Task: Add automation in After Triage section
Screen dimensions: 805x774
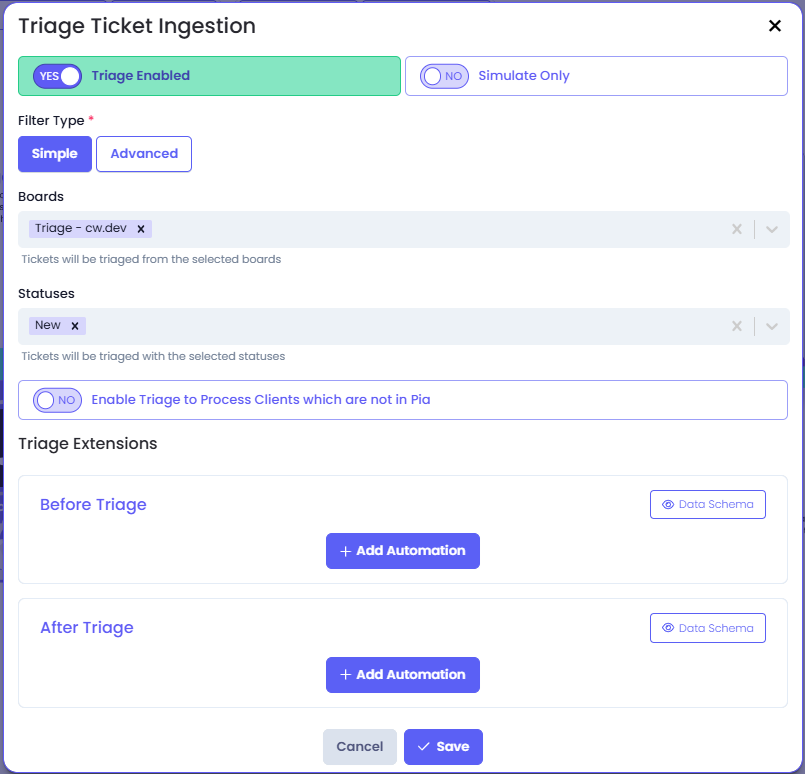Action: pos(403,674)
